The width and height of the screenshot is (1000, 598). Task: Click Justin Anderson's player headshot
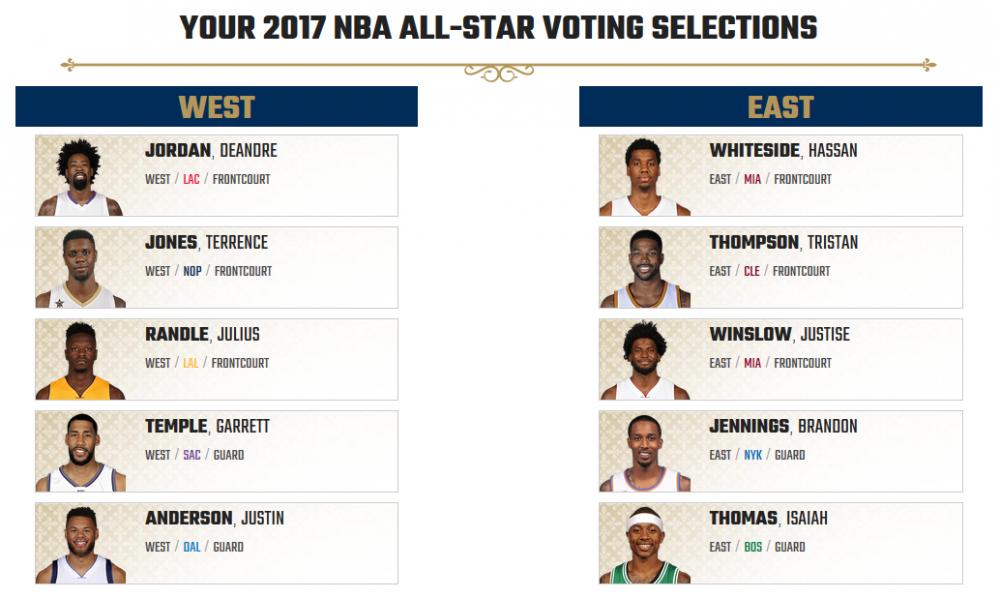[80, 545]
